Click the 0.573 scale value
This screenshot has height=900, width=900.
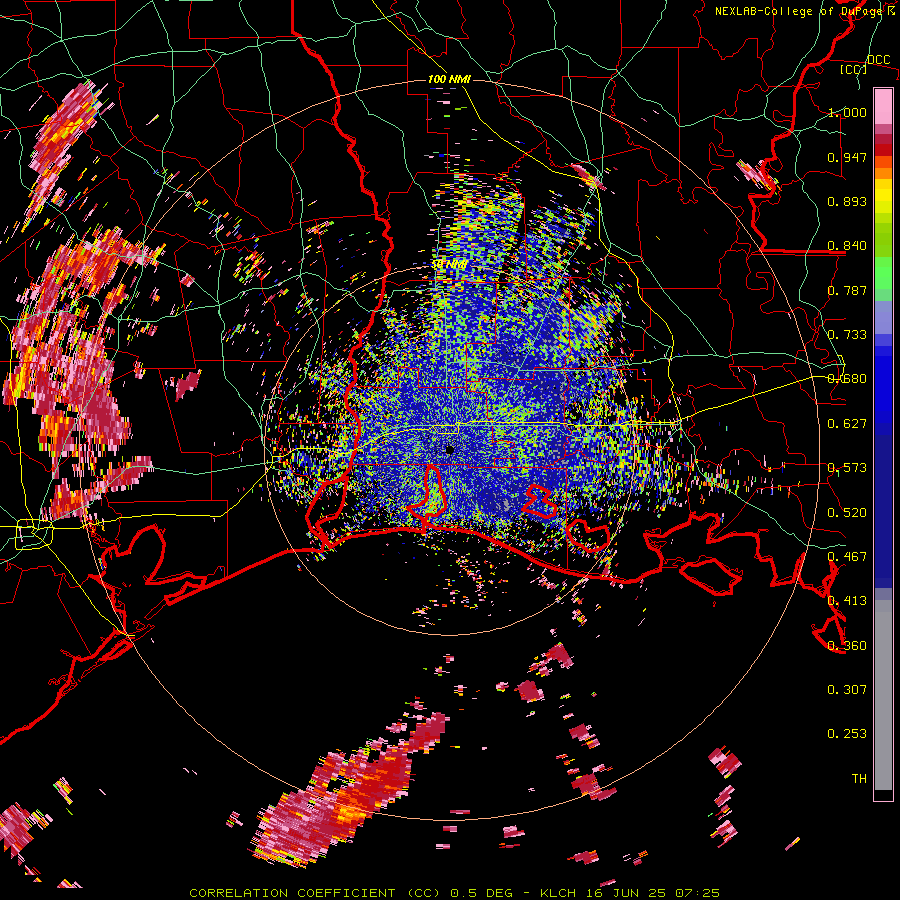[x=847, y=468]
